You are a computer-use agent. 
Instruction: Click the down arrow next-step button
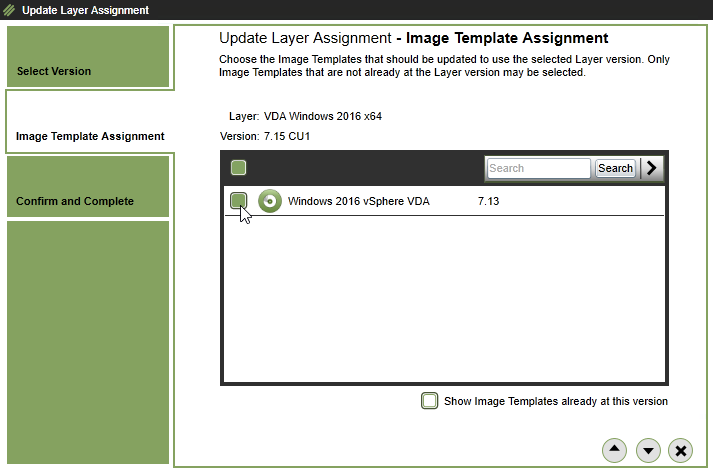coord(648,450)
